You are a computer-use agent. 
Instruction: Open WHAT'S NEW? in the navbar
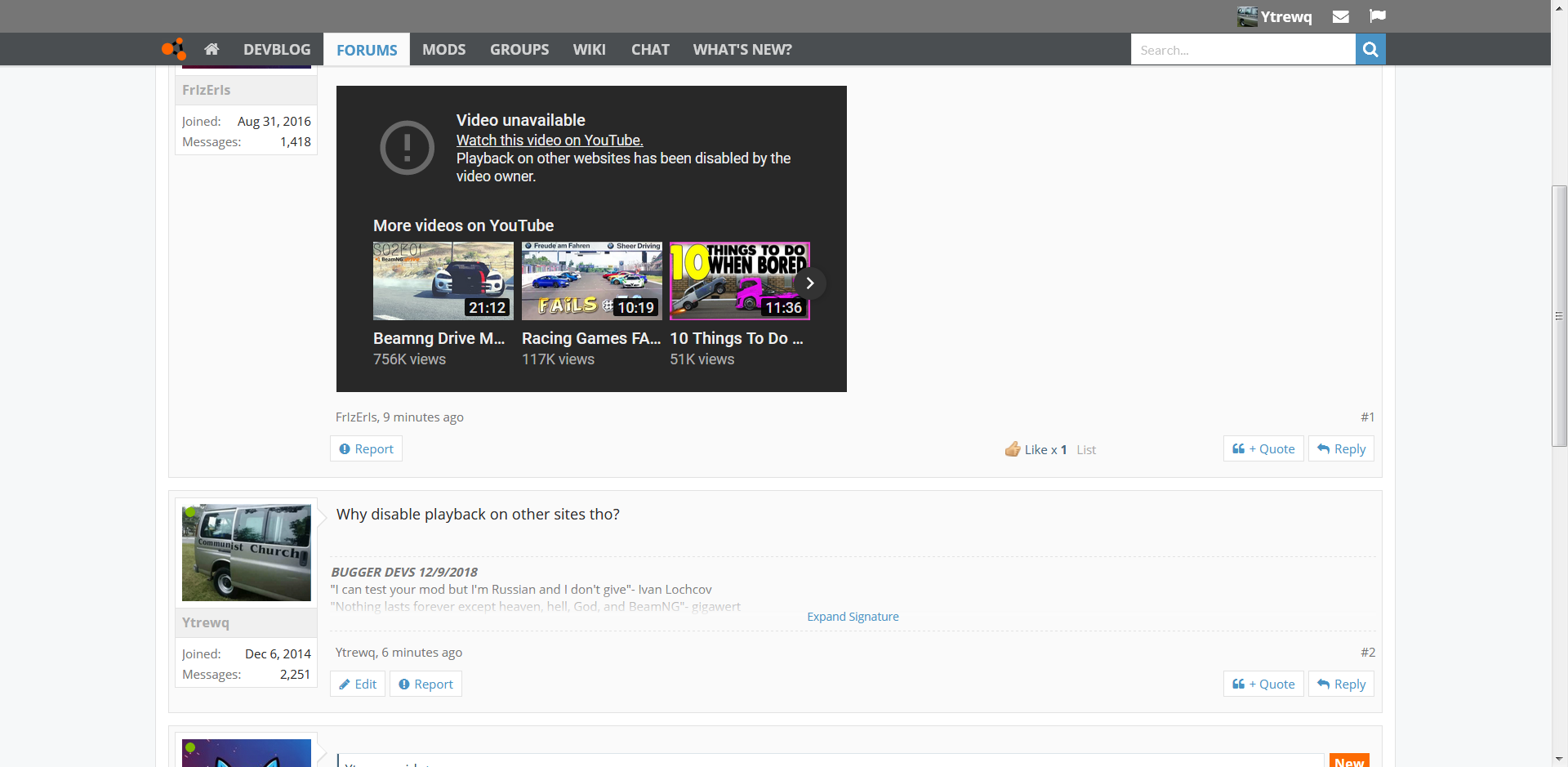742,49
